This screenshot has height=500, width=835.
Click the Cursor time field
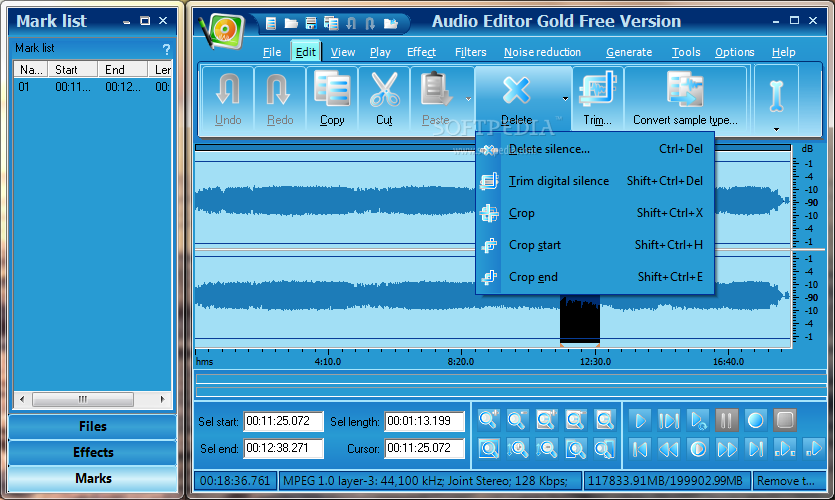click(x=424, y=448)
